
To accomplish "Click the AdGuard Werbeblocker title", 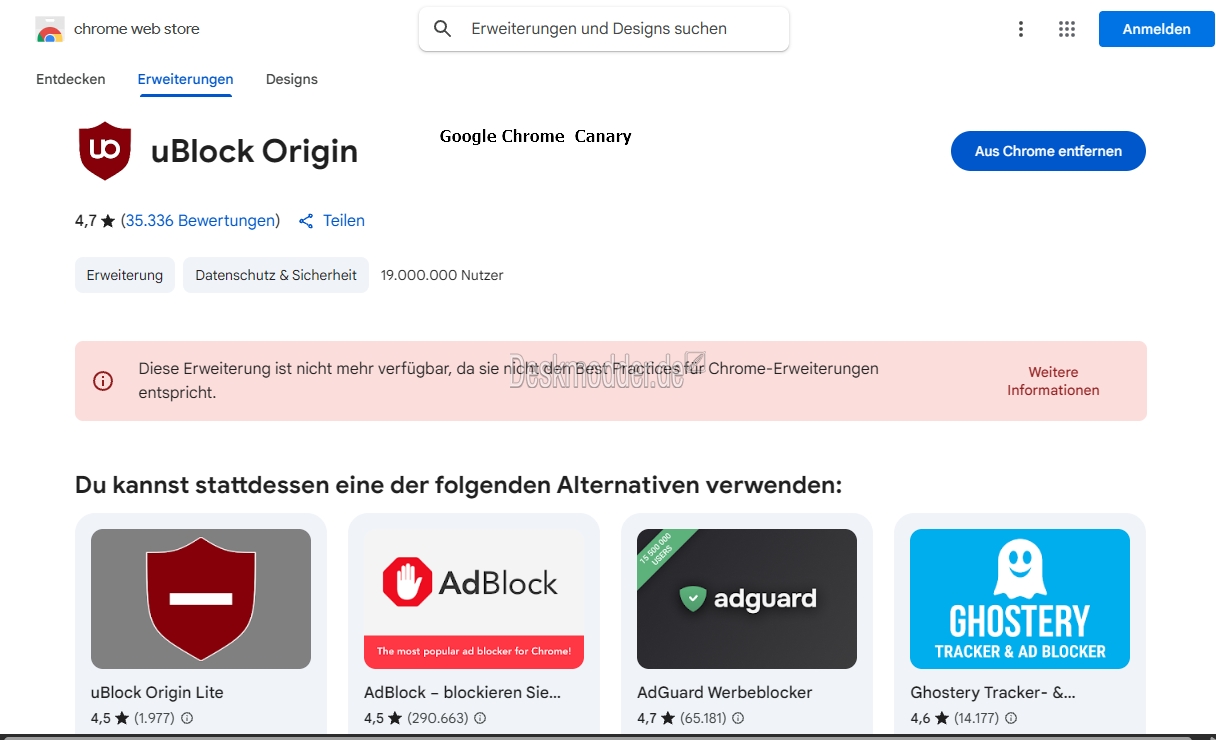I will (725, 692).
